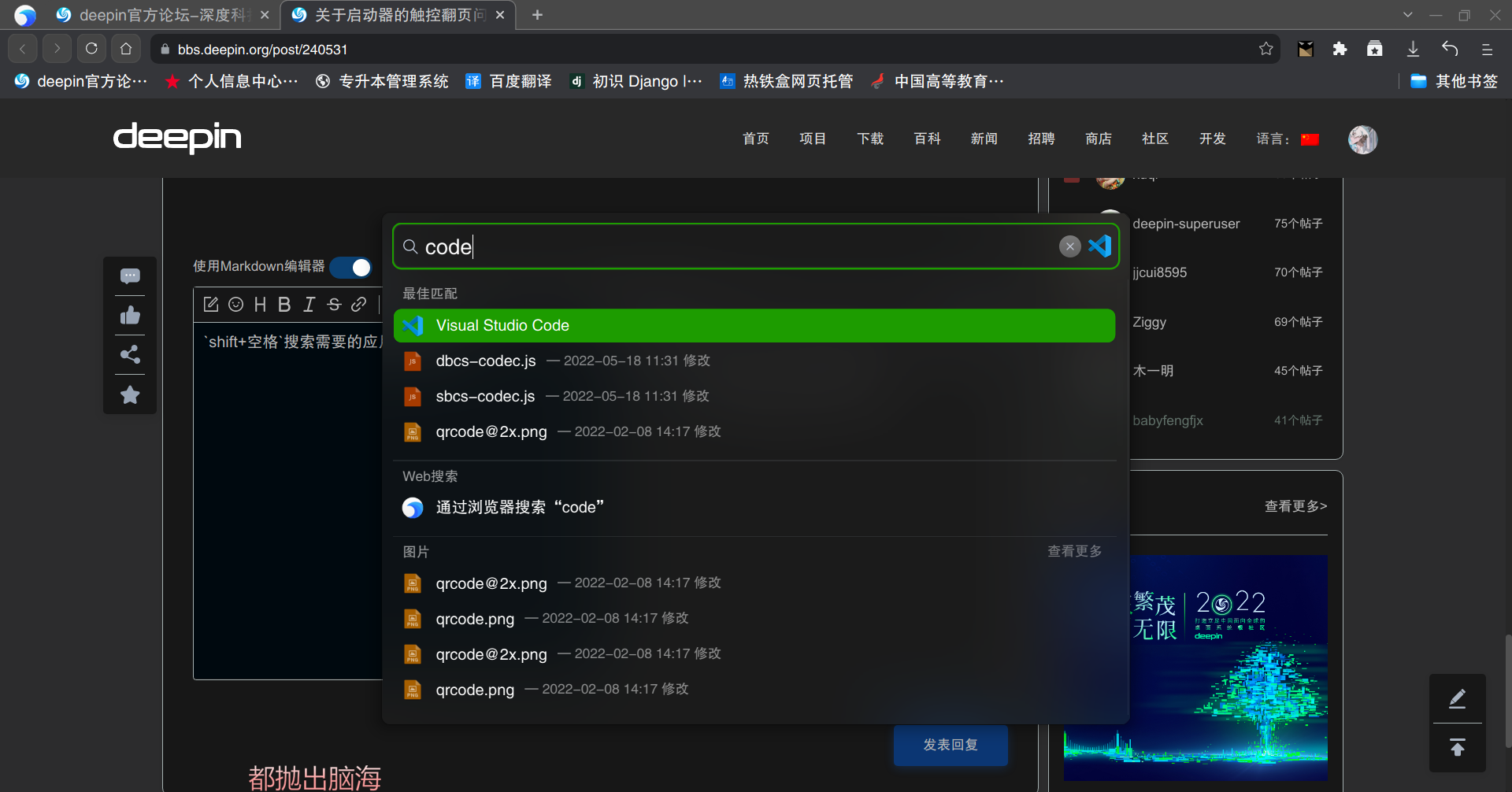1512x792 pixels.
Task: Open 百科 in the site navigation
Action: click(x=928, y=139)
